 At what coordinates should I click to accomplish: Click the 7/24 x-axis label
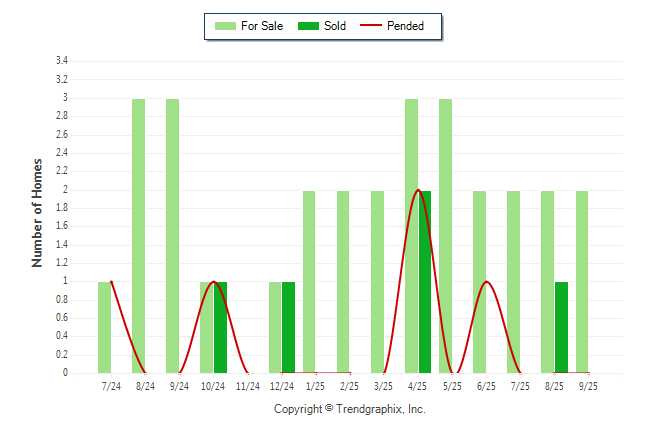point(111,386)
